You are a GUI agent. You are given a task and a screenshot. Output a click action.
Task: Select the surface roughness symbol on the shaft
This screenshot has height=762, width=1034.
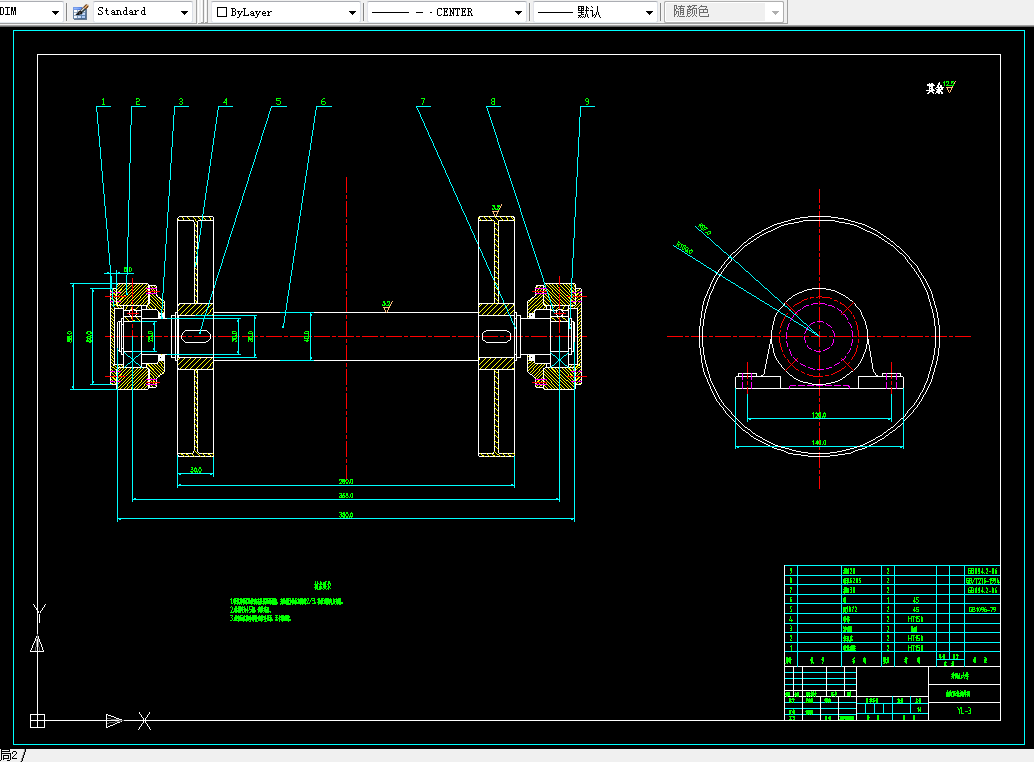click(x=387, y=306)
